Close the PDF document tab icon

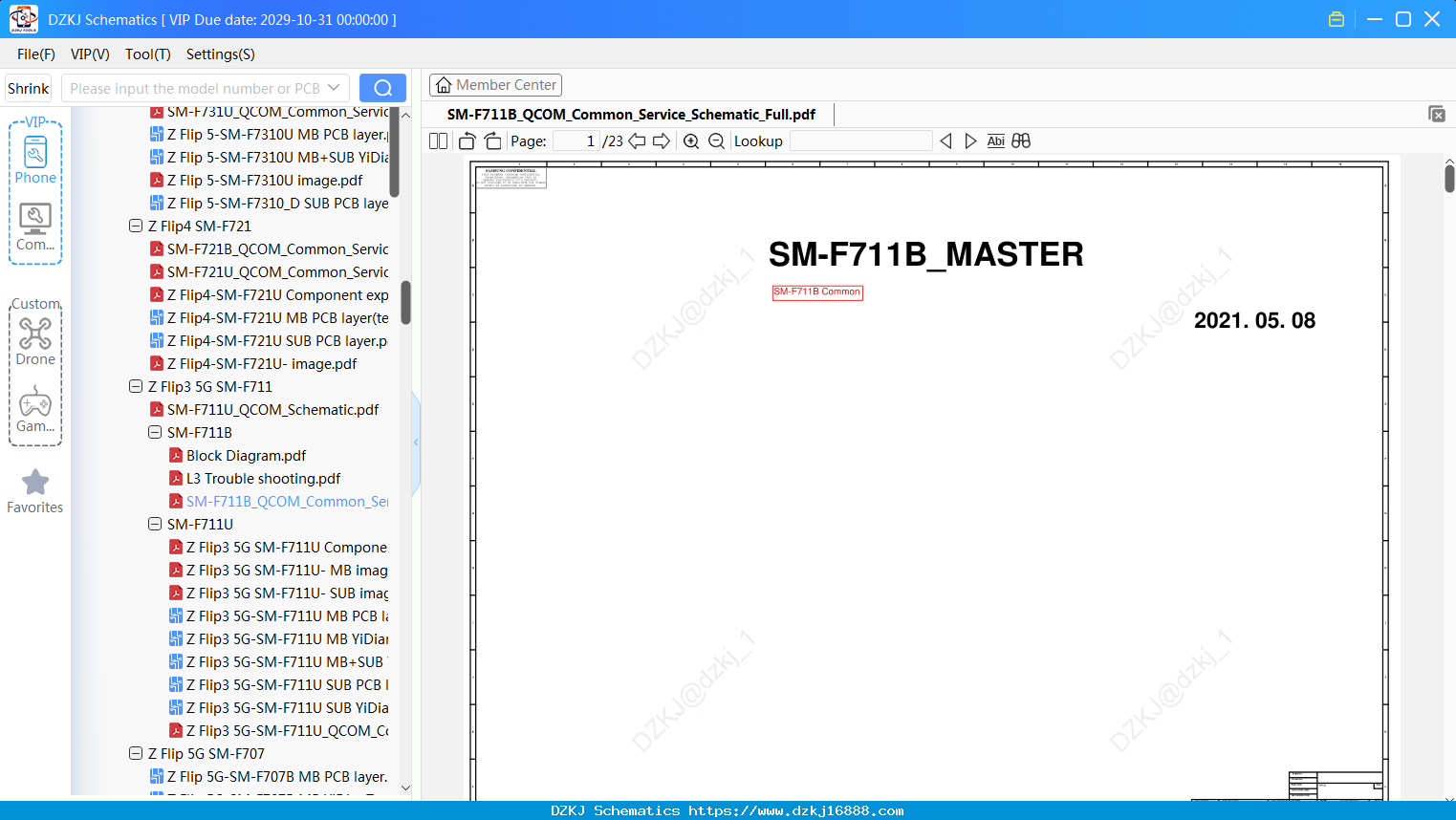coord(1437,114)
